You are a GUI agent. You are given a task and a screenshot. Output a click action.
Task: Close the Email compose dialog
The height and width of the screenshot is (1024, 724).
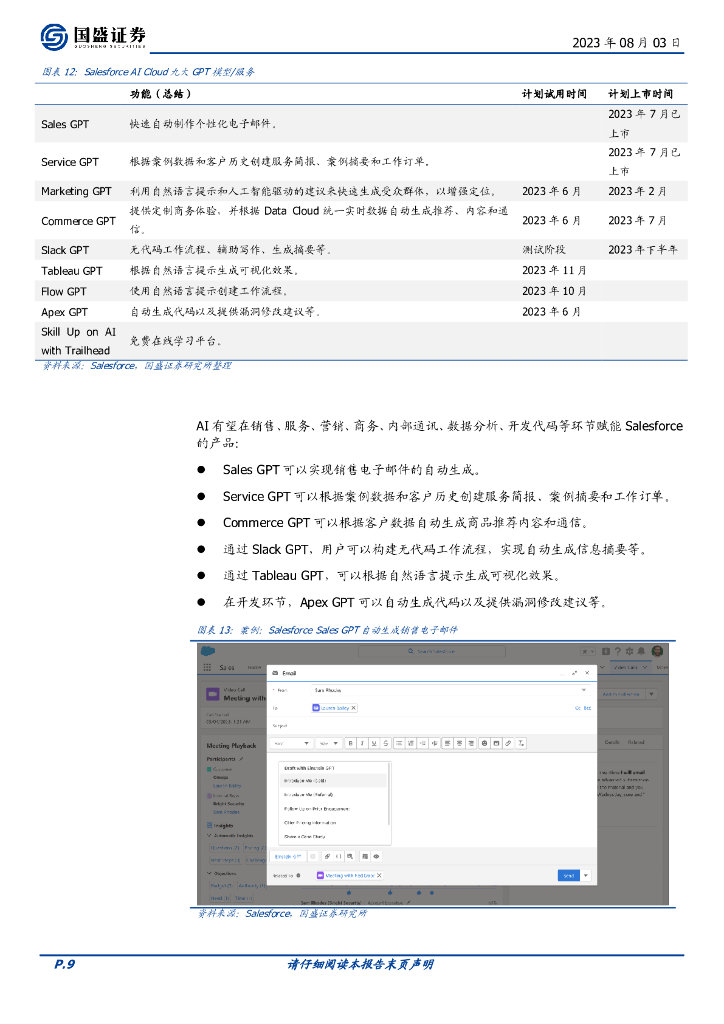pos(587,673)
